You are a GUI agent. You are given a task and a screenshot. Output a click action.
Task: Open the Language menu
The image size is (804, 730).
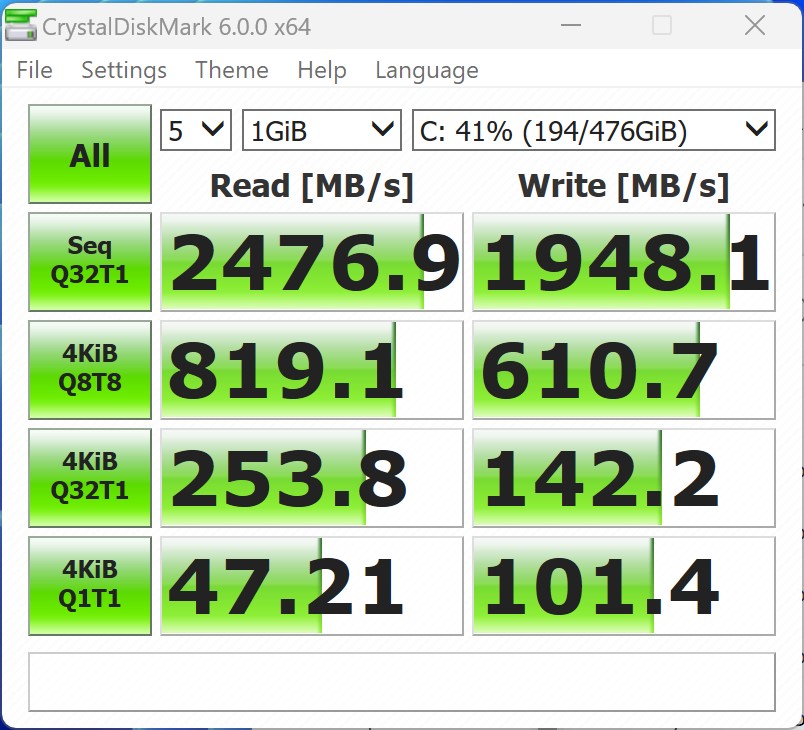[x=427, y=70]
